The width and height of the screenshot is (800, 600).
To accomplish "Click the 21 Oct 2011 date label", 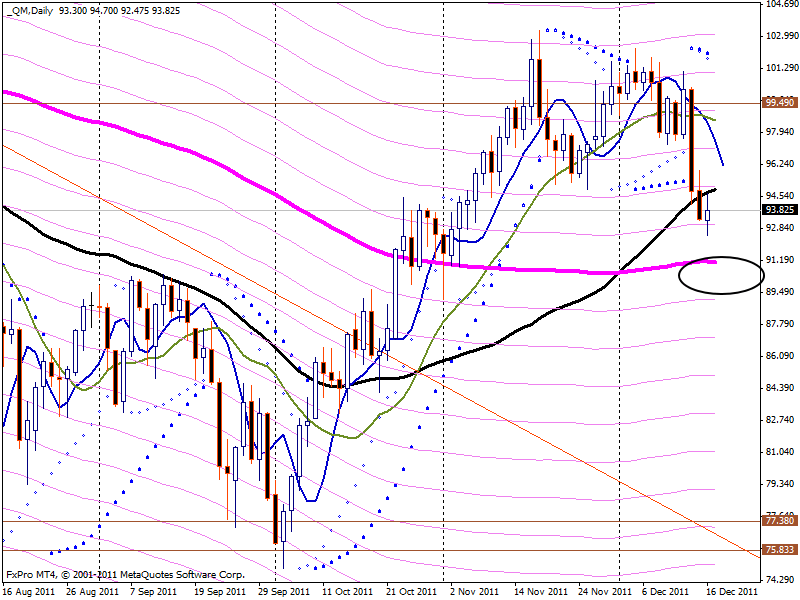I will click(x=412, y=592).
